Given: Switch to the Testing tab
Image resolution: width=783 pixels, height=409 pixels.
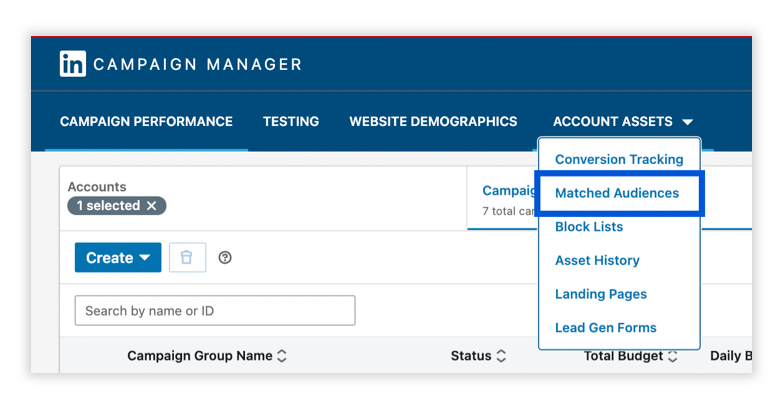Looking at the screenshot, I should (x=291, y=121).
